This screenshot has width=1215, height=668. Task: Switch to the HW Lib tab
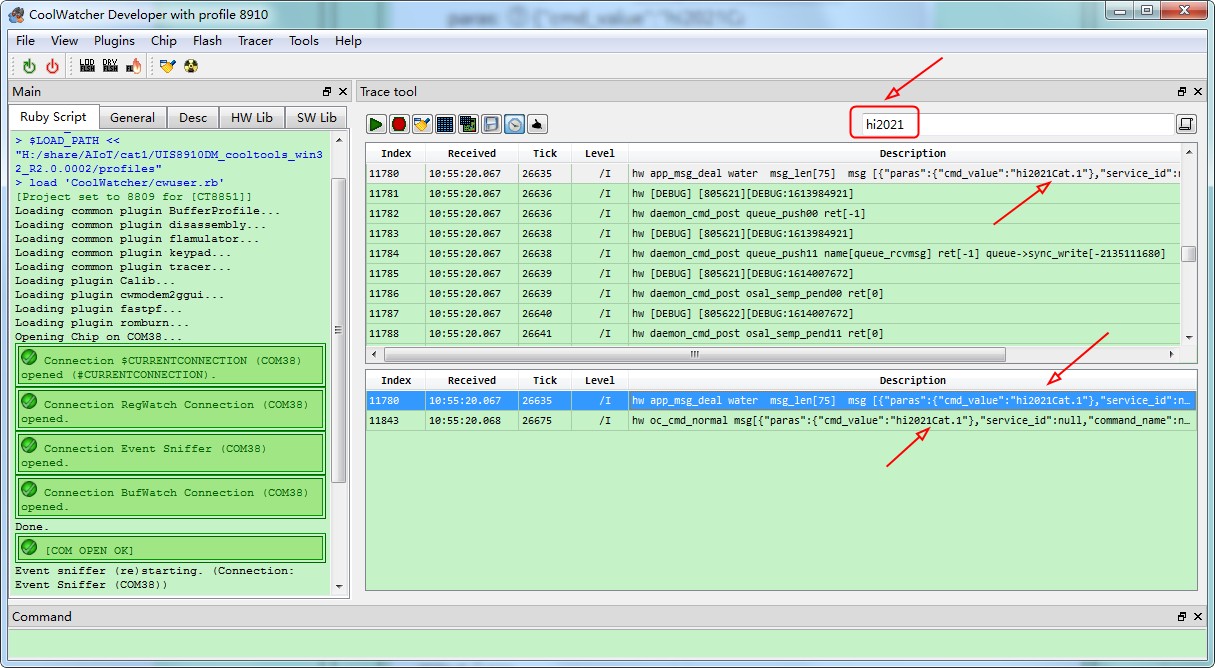click(x=252, y=117)
